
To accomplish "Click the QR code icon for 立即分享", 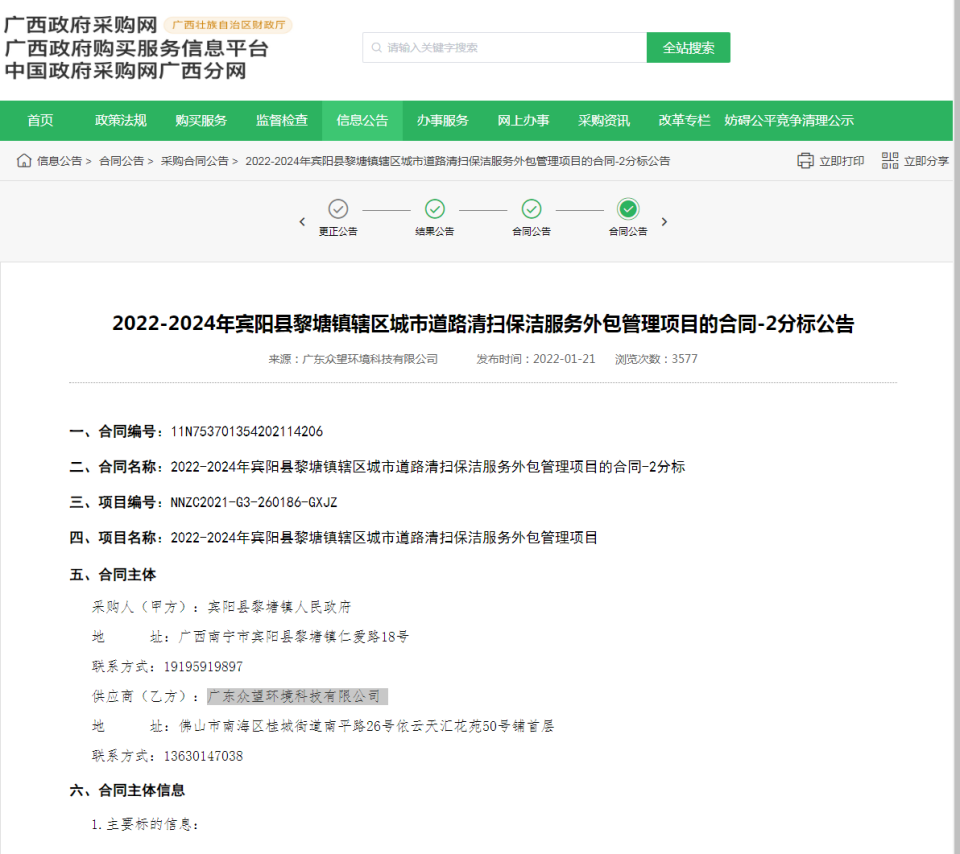I will point(890,160).
